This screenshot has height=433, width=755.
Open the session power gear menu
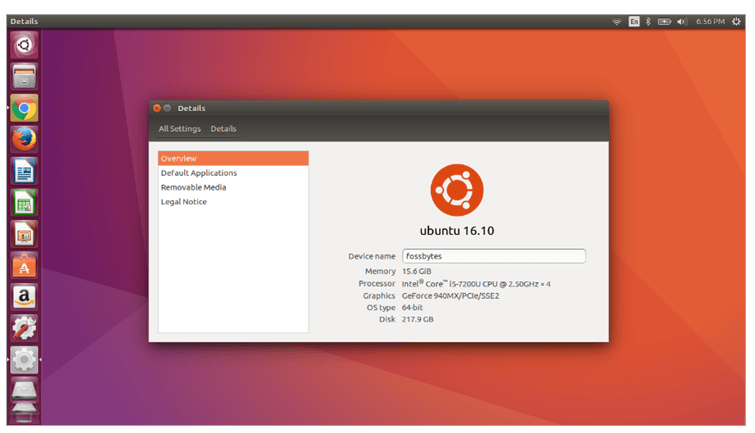(735, 21)
